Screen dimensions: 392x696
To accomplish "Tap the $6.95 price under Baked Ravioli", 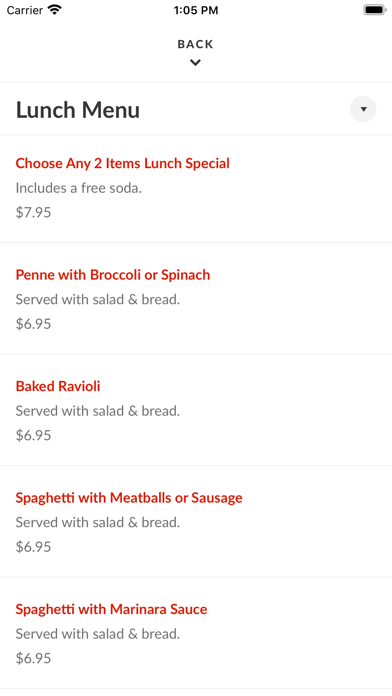I will [33, 435].
